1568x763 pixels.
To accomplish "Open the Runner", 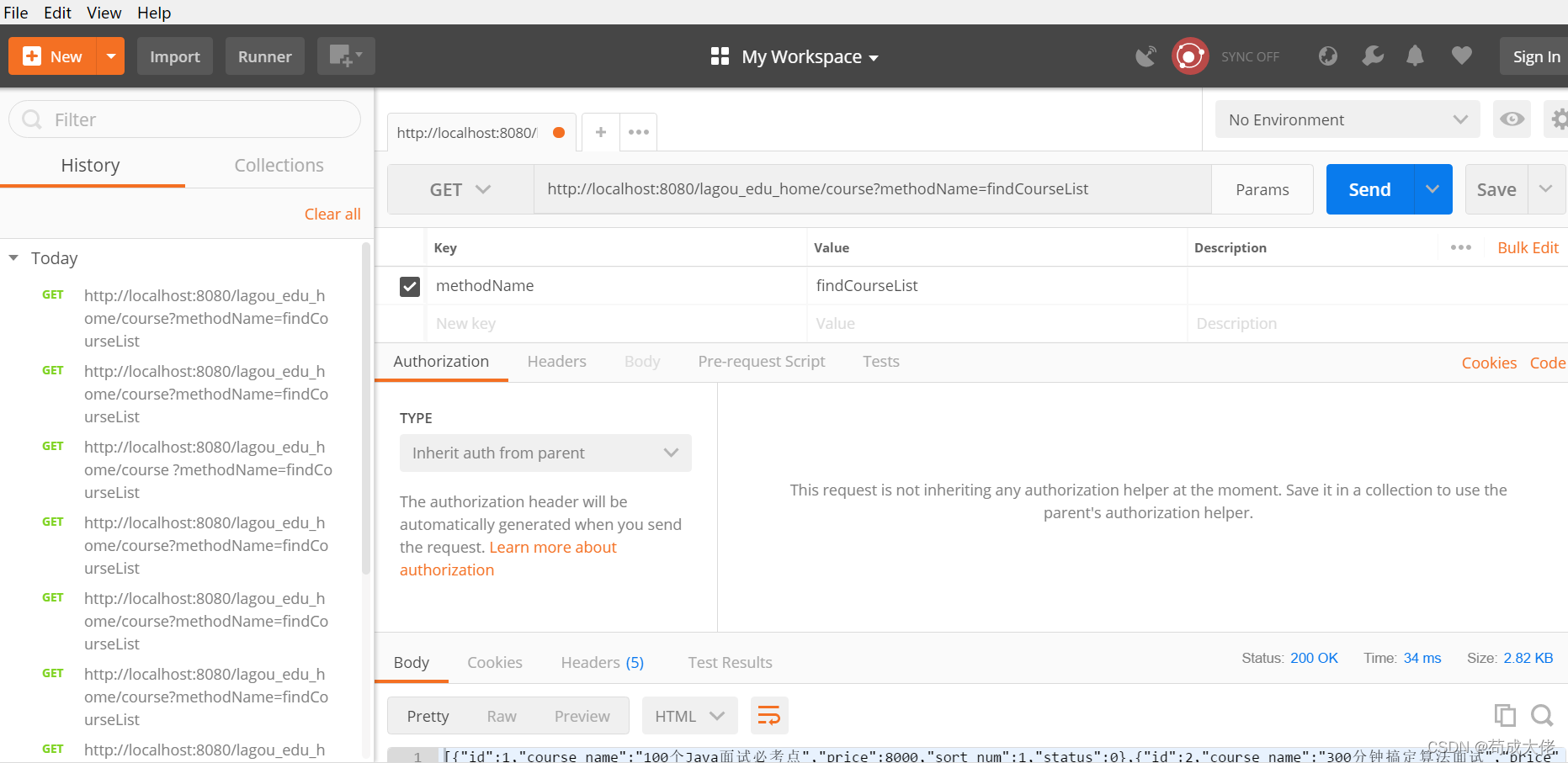I will pyautogui.click(x=265, y=56).
